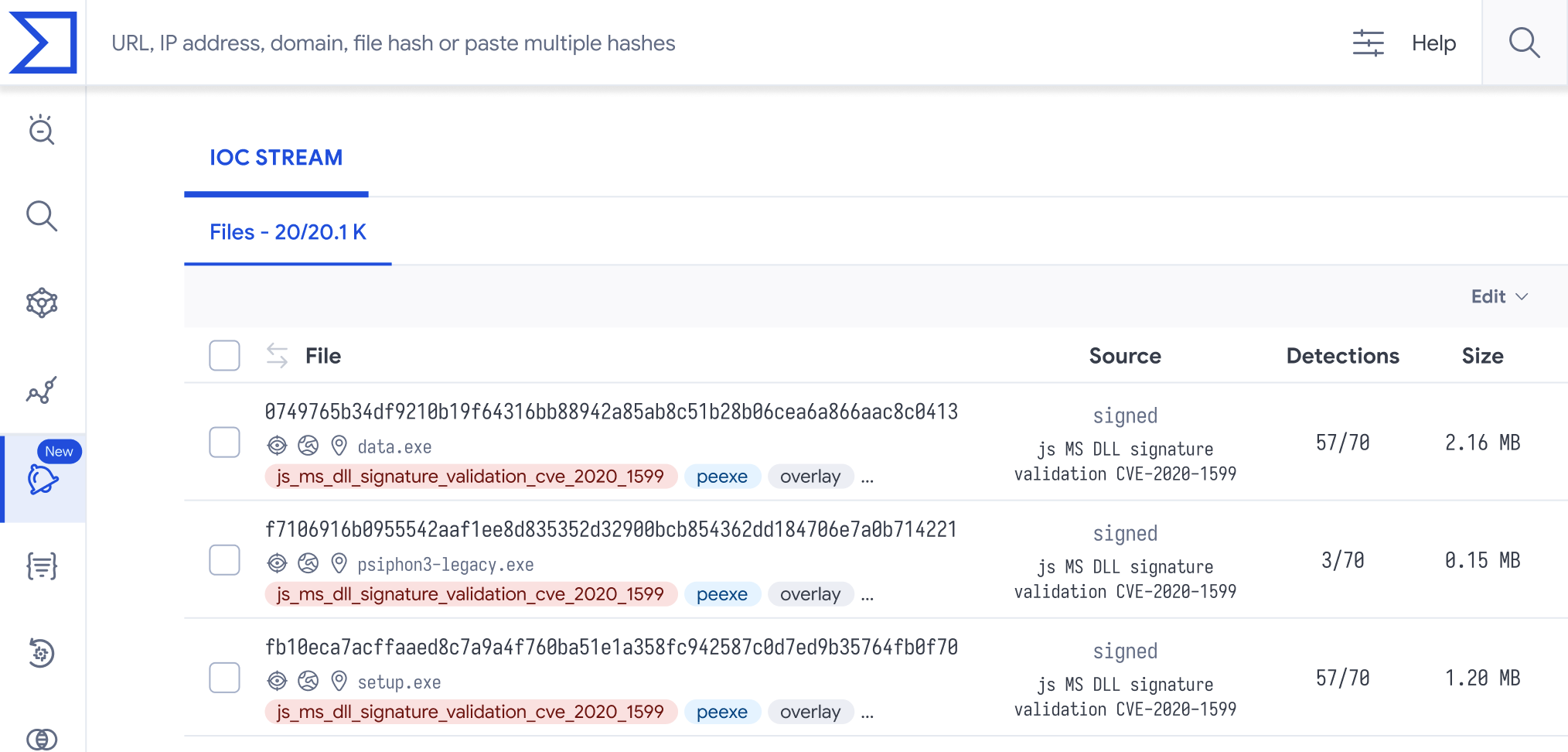Click the Help link
Image resolution: width=1568 pixels, height=752 pixels.
[x=1433, y=43]
